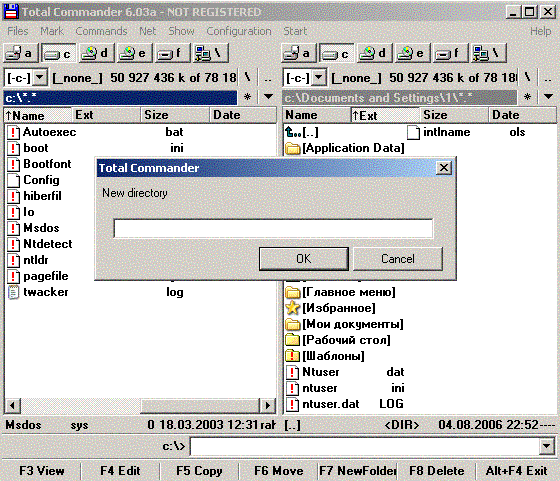560x481 pixels.
Task: Confirm new directory with OK
Action: coord(304,259)
